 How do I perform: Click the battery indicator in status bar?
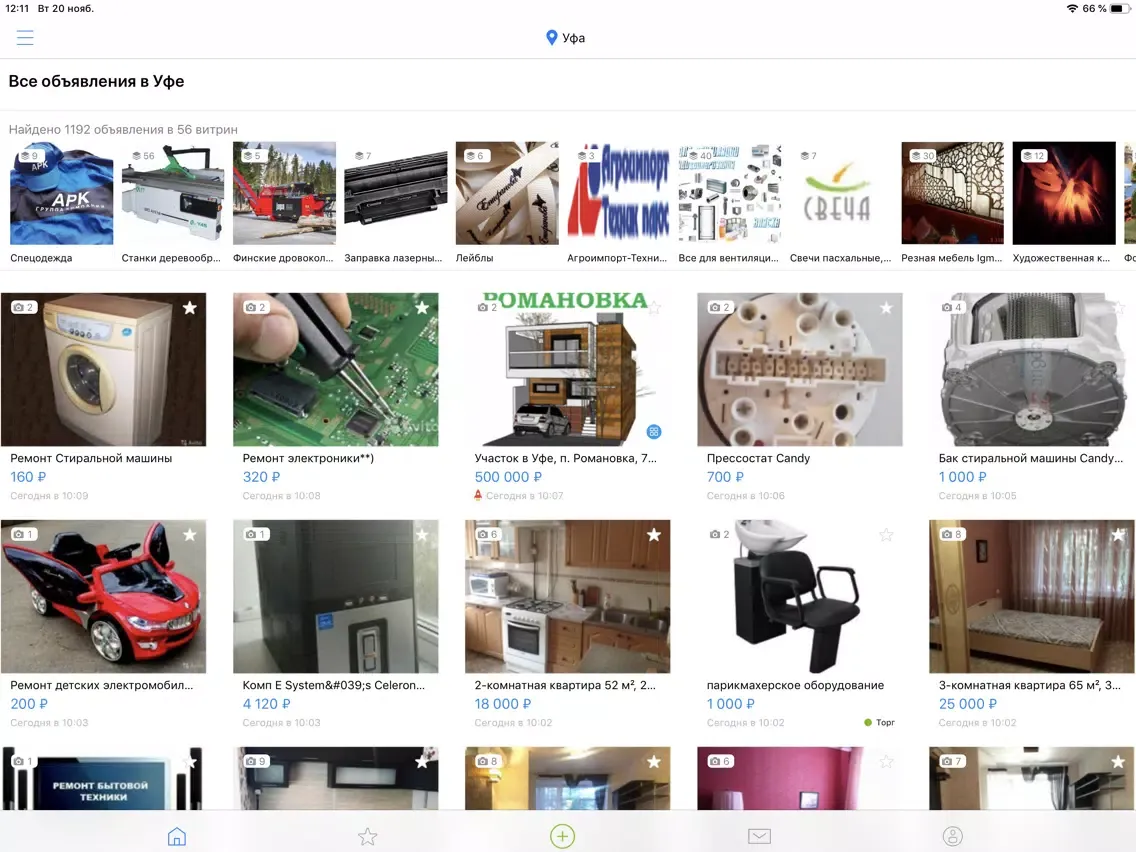1119,9
